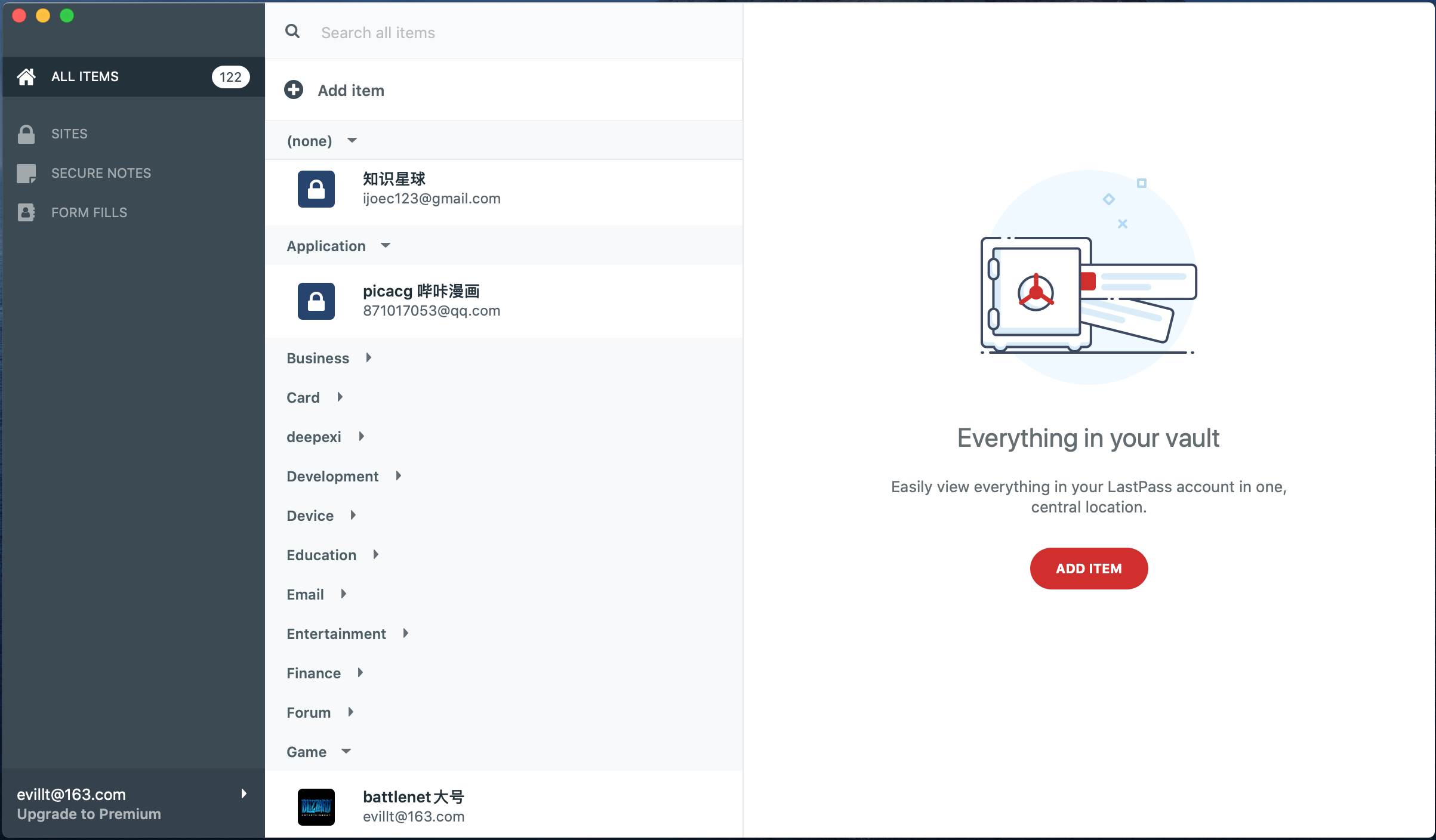Click the search magnifier icon
Screen dimensions: 1436x840
292,32
